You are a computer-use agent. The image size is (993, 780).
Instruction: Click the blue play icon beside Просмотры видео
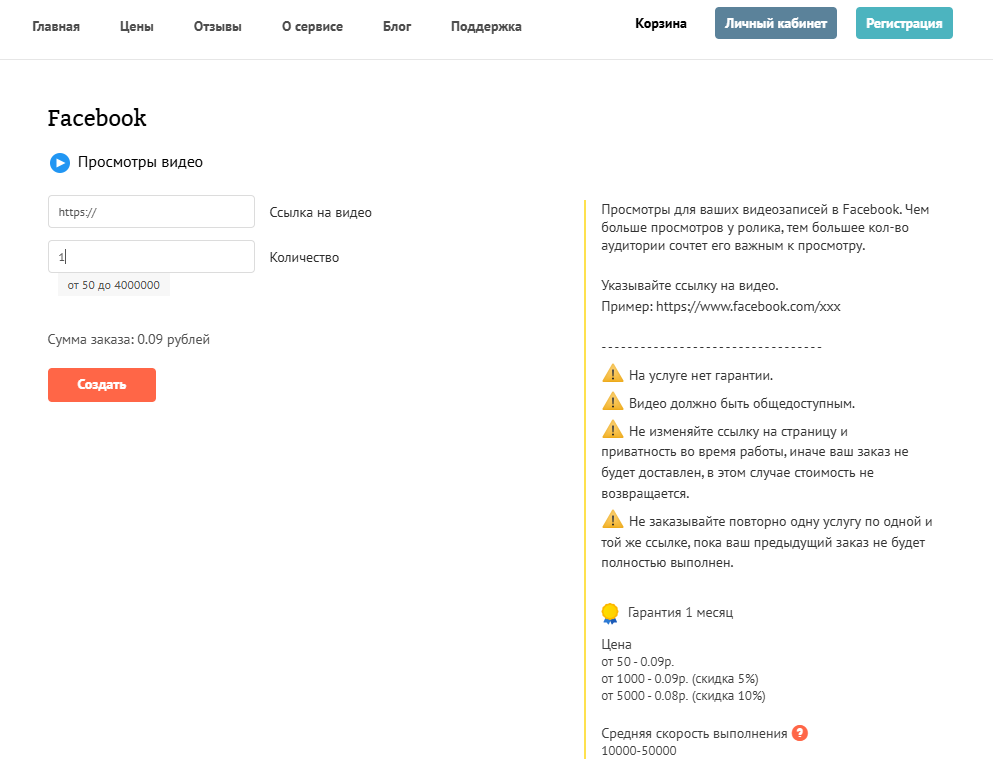(60, 163)
